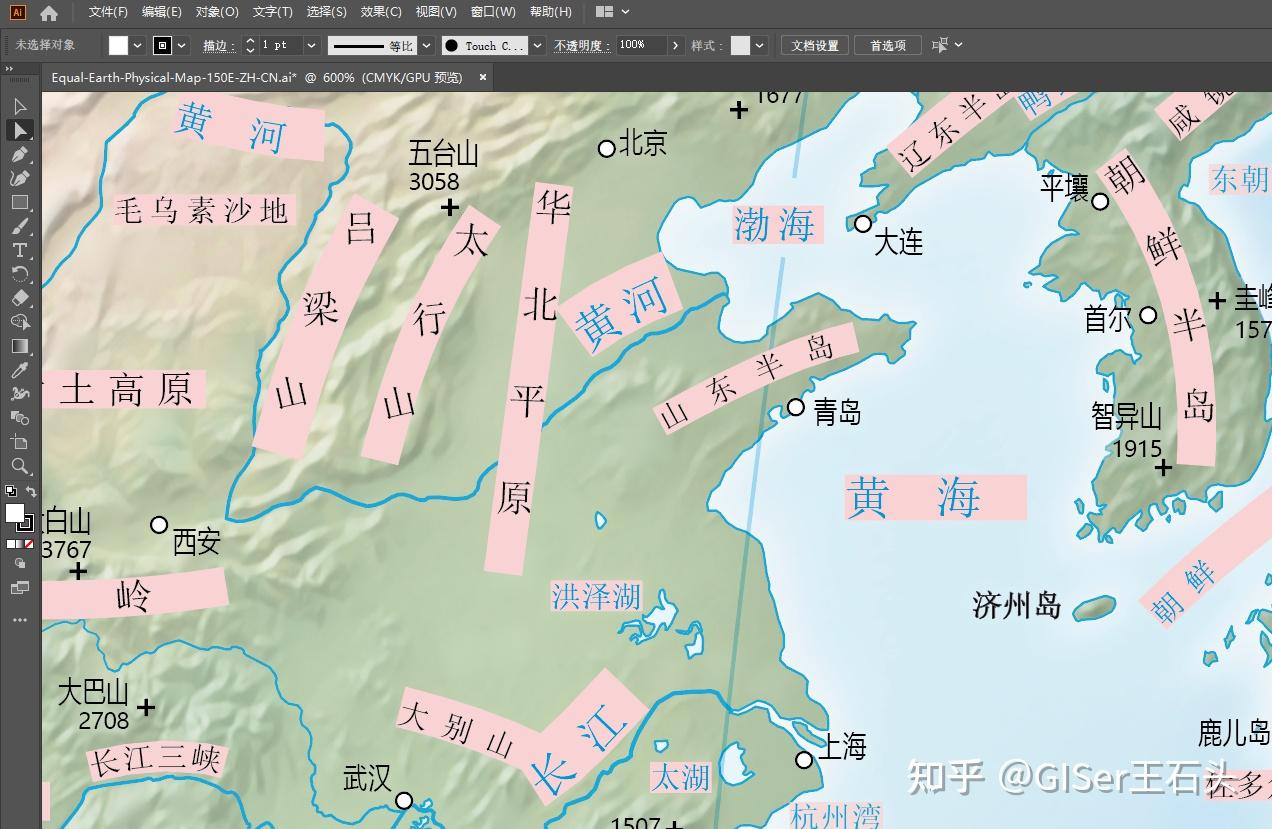Image resolution: width=1272 pixels, height=829 pixels.
Task: Click the 首选项 button
Action: pos(886,45)
